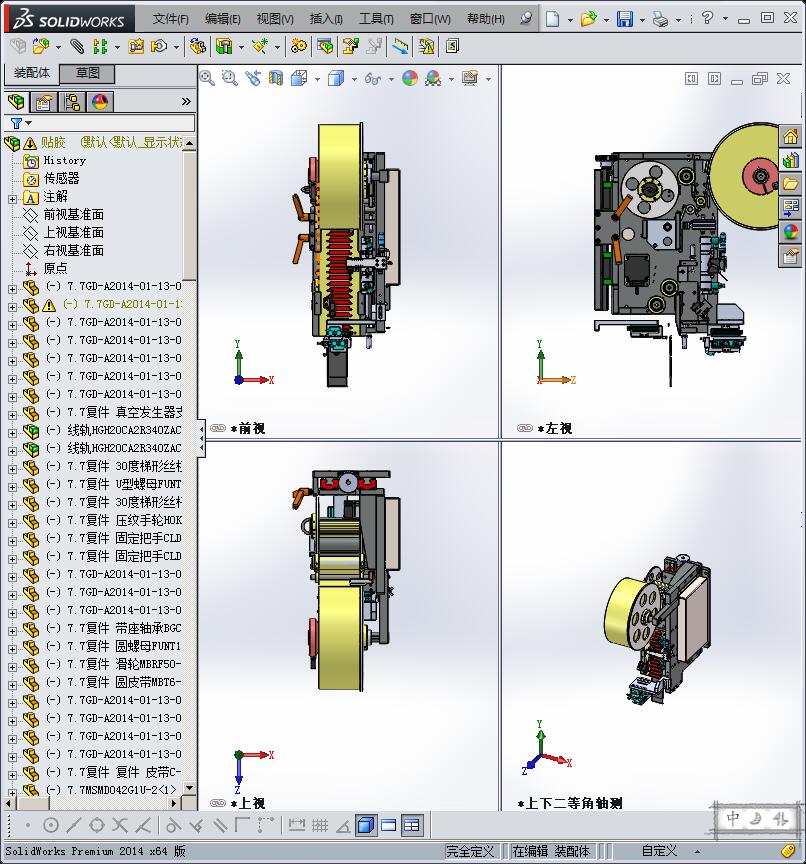Open the PropertyManager tab
Viewport: 806px width, 864px height.
44,101
